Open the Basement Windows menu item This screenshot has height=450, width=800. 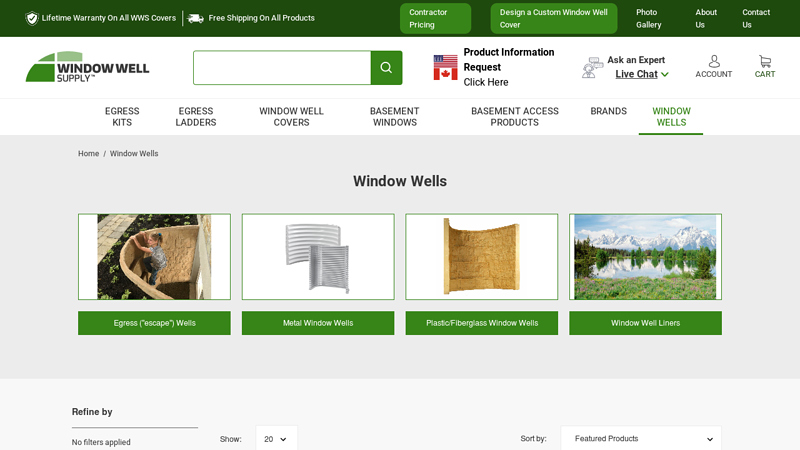394,117
